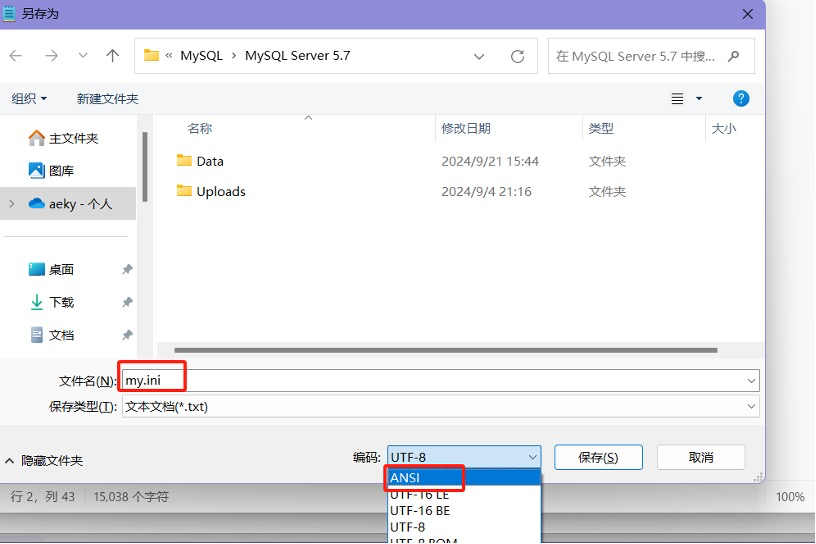Collapse folders with 隐藏文件夹
816x544 pixels.
[x=44, y=461]
